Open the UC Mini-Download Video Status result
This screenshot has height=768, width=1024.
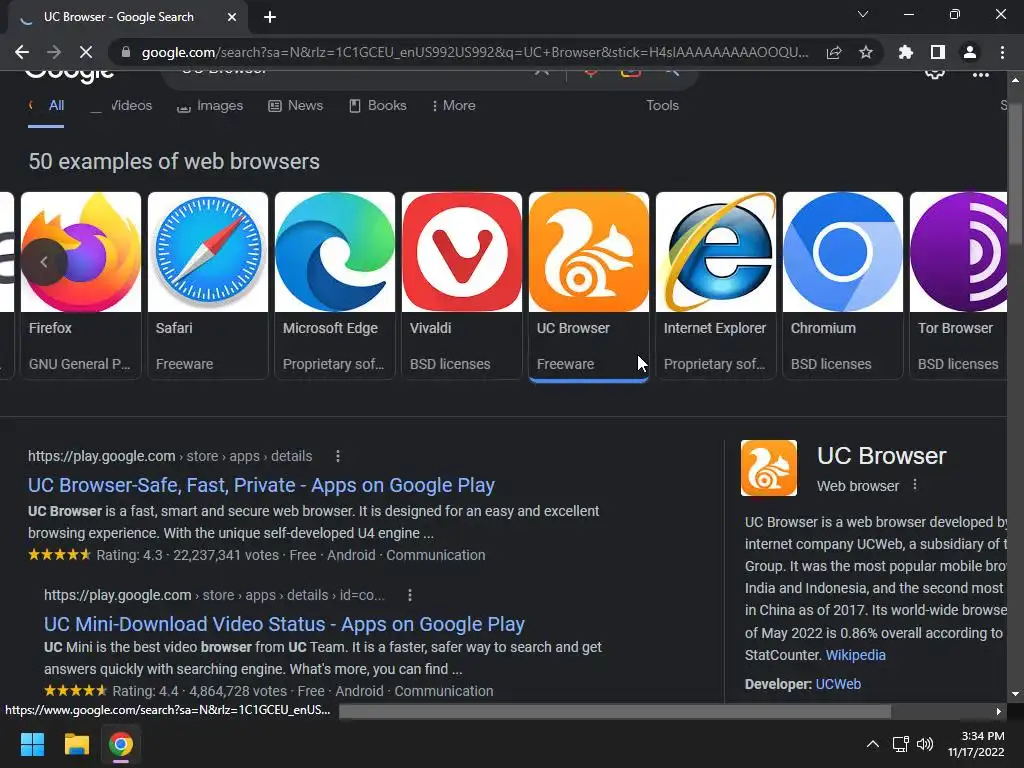click(284, 624)
